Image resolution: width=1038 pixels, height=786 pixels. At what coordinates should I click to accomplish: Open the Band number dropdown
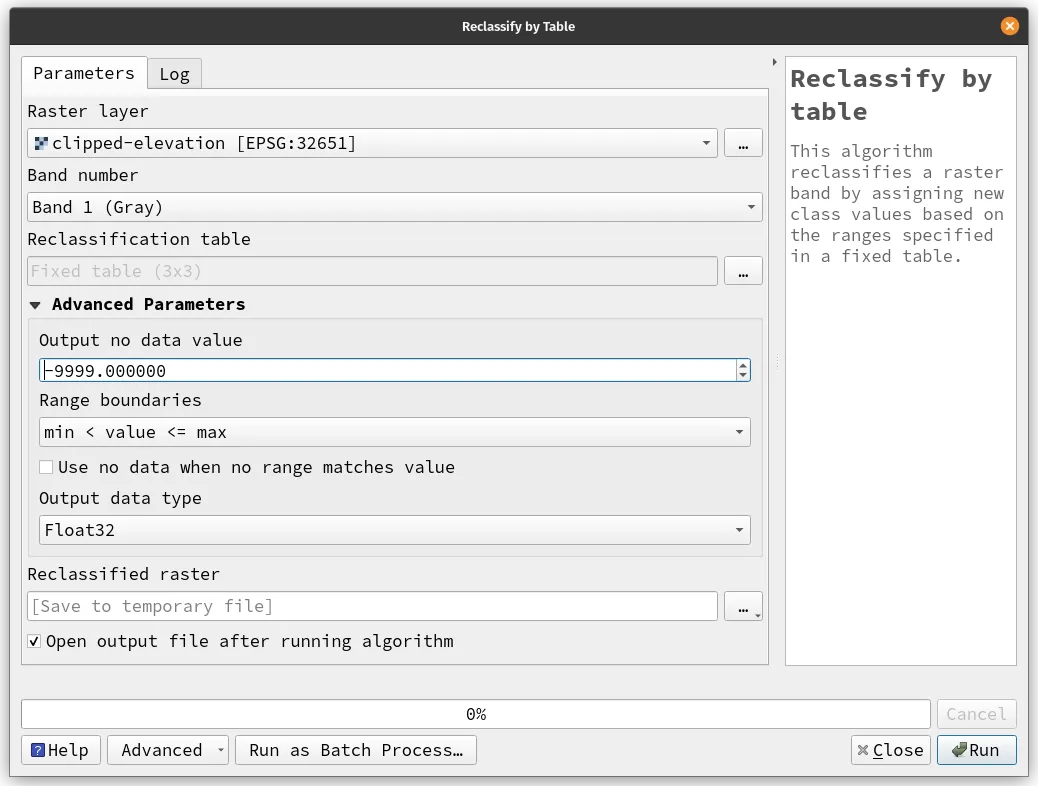click(752, 207)
